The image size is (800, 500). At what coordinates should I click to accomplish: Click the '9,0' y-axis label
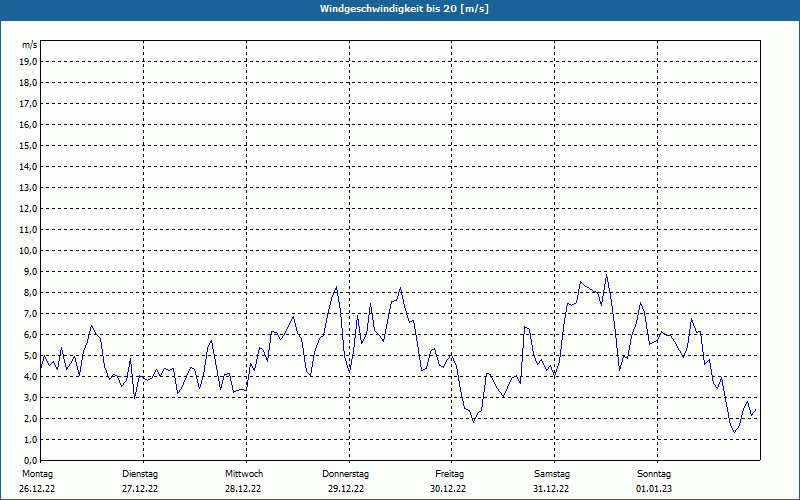31,271
